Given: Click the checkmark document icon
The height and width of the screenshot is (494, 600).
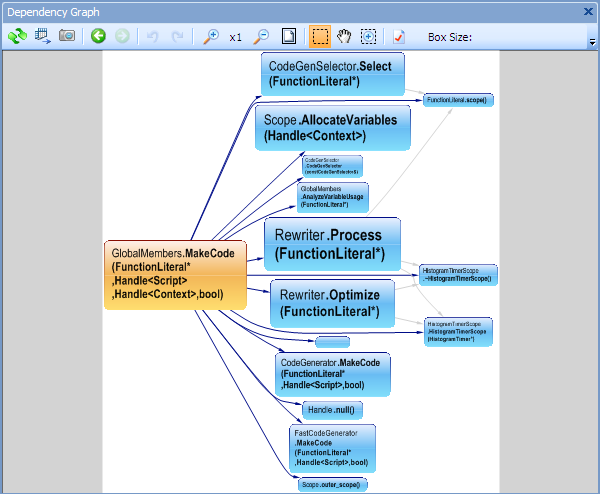Looking at the screenshot, I should tap(399, 37).
